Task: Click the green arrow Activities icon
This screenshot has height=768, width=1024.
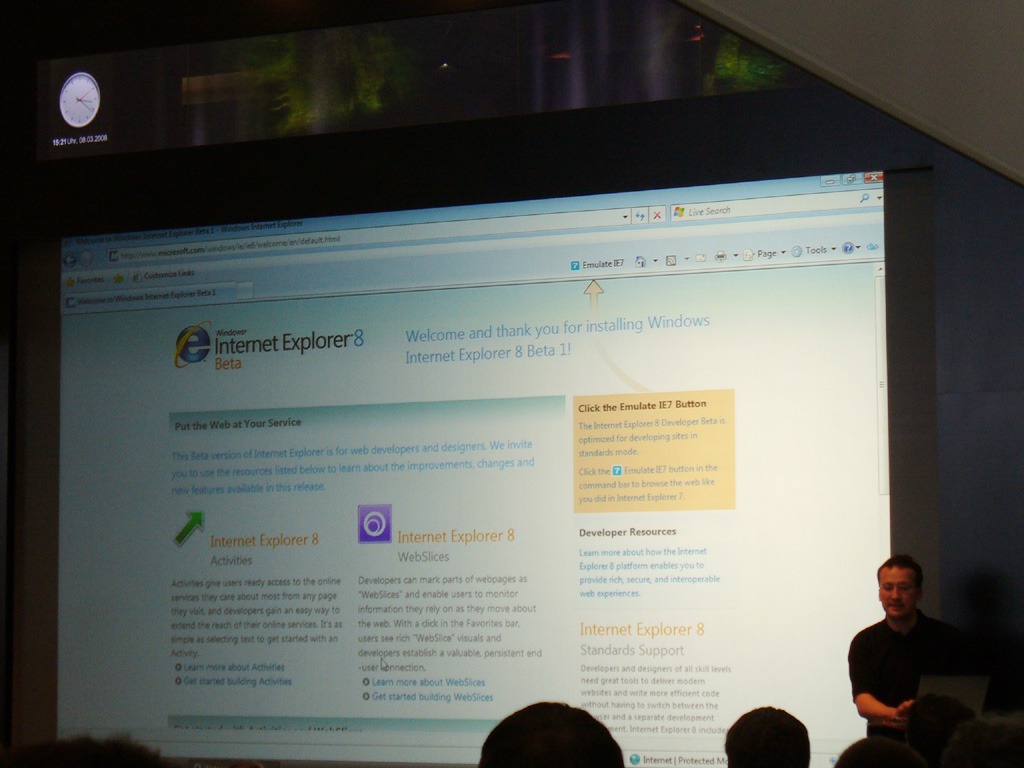Action: click(189, 528)
